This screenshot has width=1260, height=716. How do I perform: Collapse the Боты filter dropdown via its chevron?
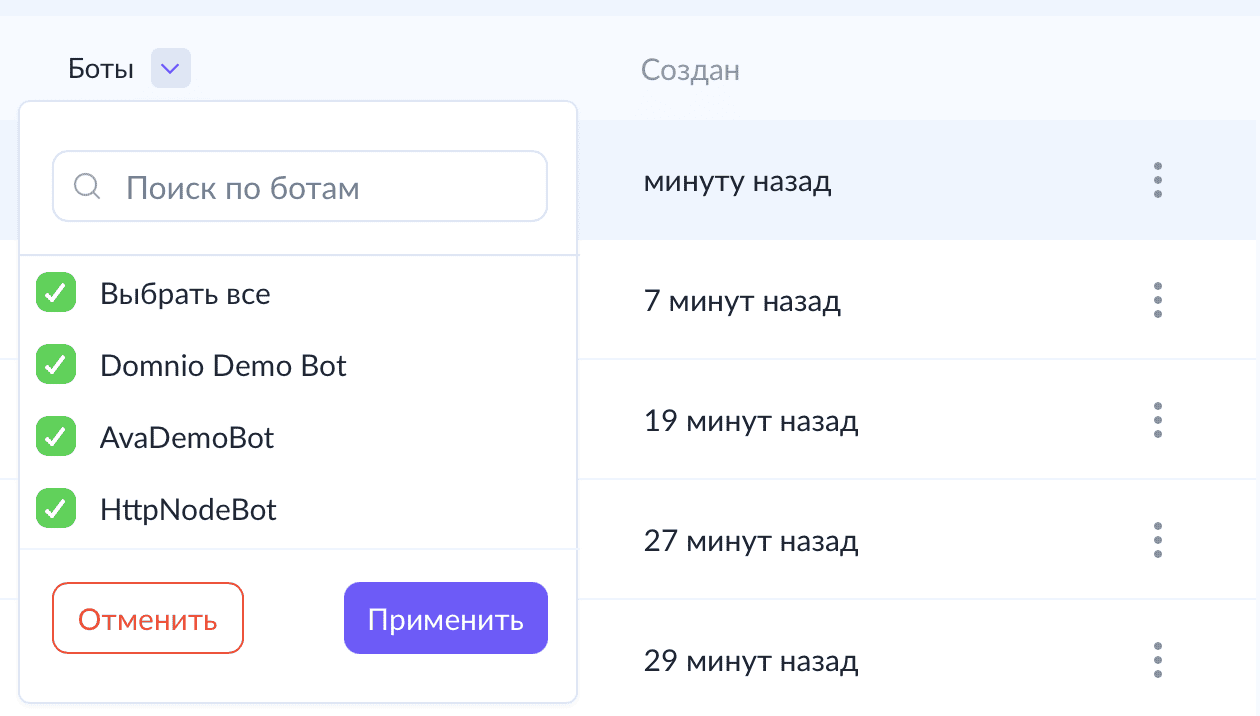tap(170, 68)
